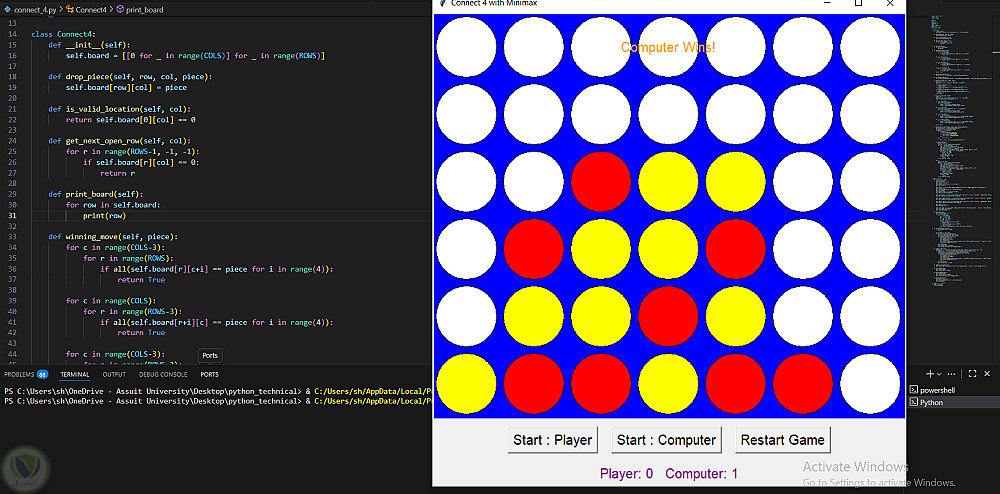Open the DEBUG CONSOLE tab

coord(163,375)
